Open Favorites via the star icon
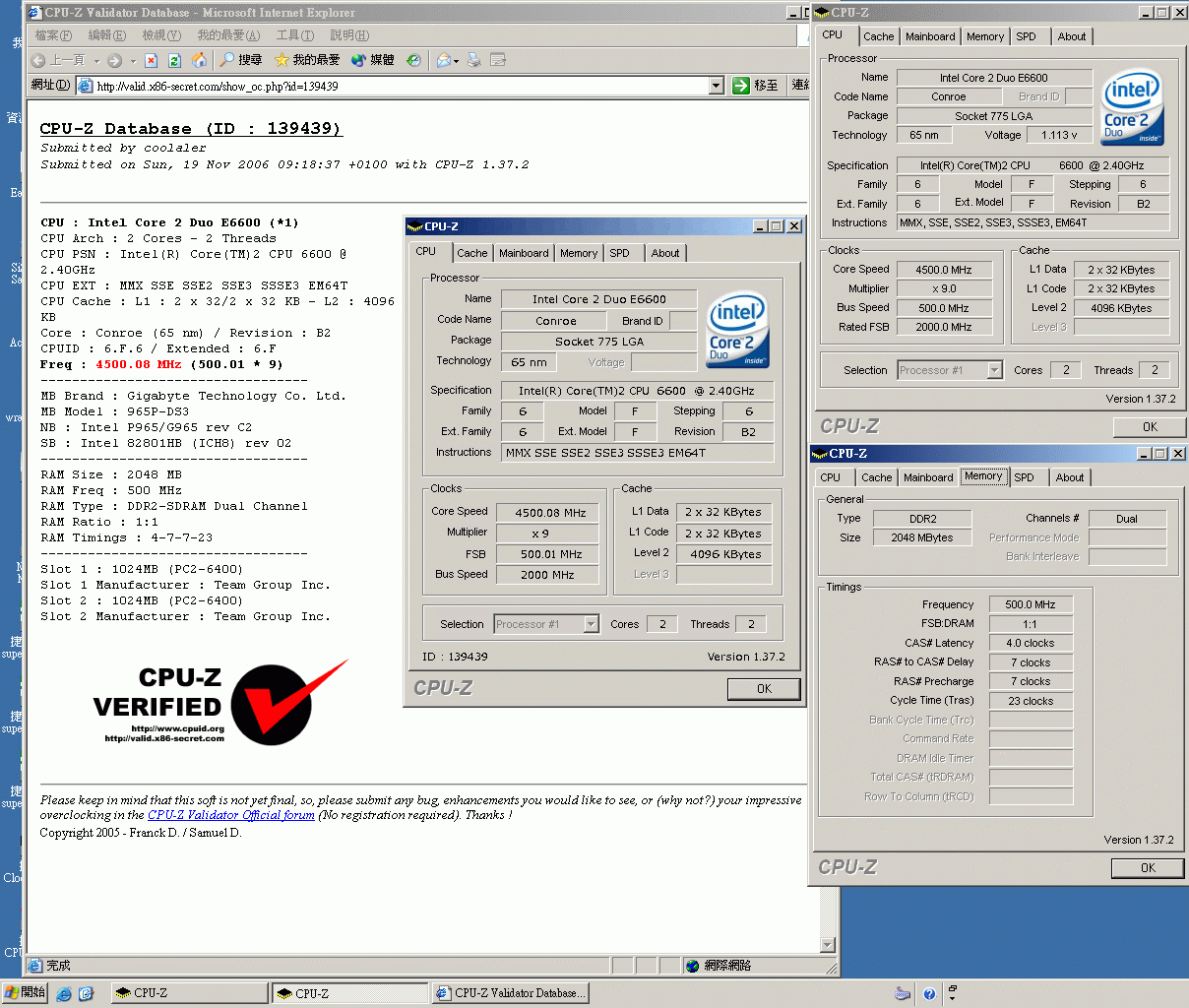 pyautogui.click(x=282, y=60)
